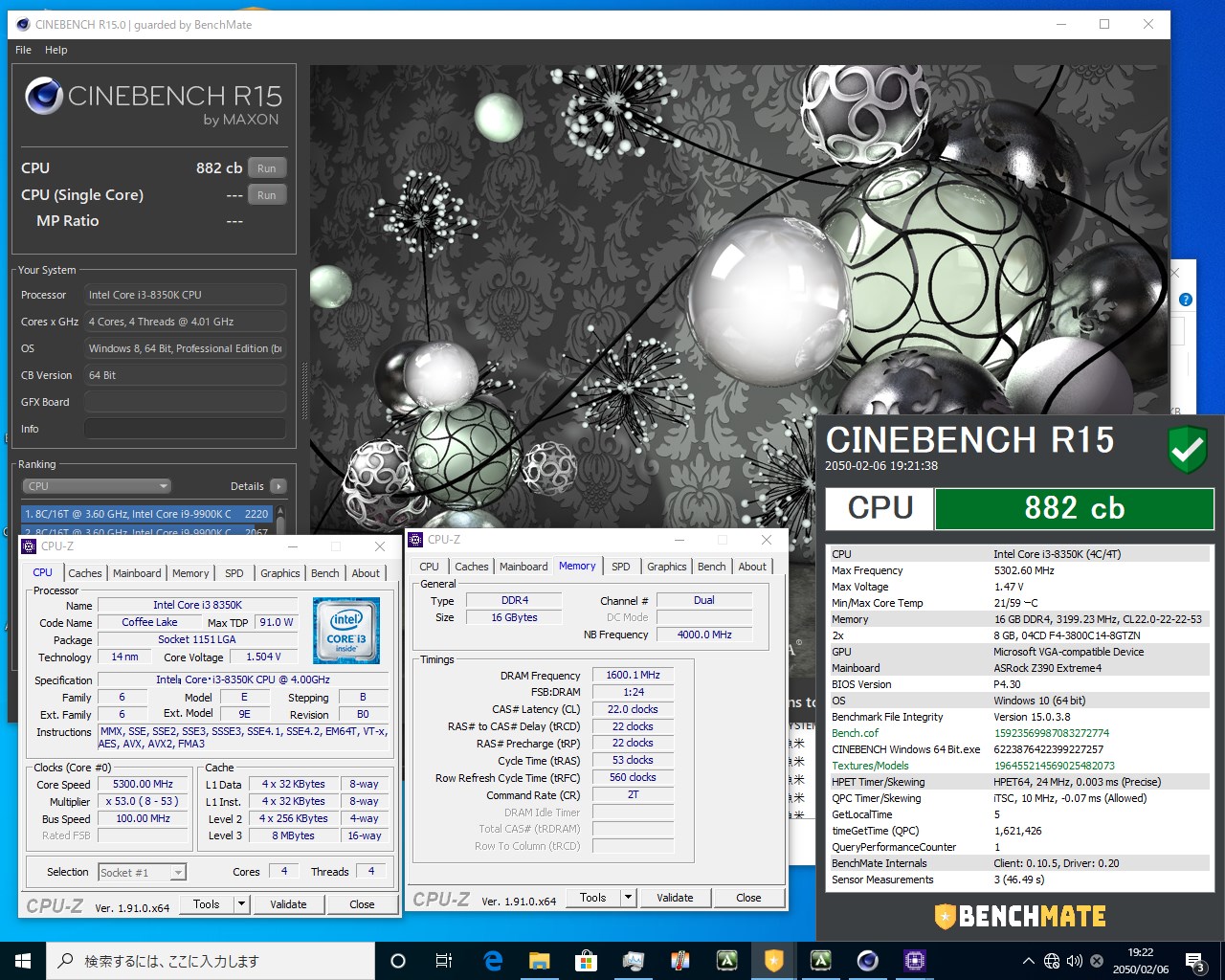The width and height of the screenshot is (1225, 980).
Task: Open Mainboard tab in CPU-Z CPU window
Action: pyautogui.click(x=137, y=573)
